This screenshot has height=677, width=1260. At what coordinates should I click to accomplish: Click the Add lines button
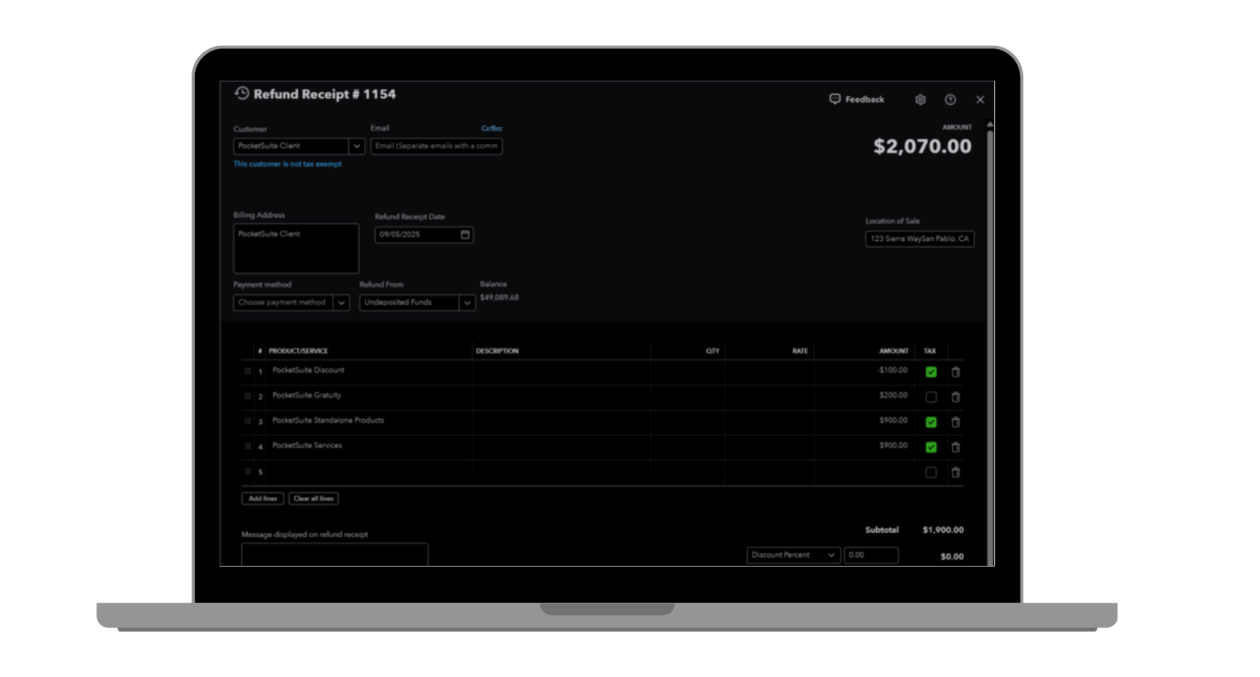pyautogui.click(x=262, y=498)
